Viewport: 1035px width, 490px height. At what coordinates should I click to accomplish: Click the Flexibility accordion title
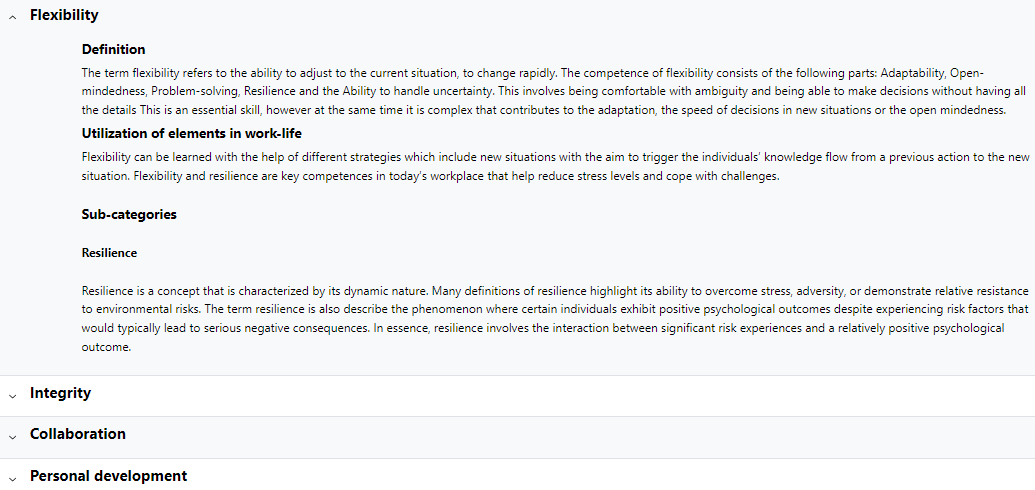(x=64, y=15)
